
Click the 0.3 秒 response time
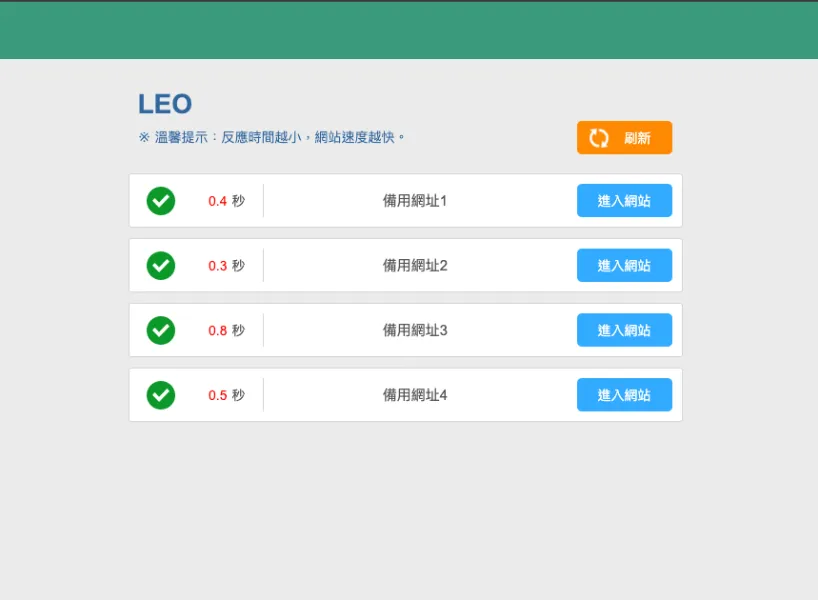pyautogui.click(x=226, y=266)
